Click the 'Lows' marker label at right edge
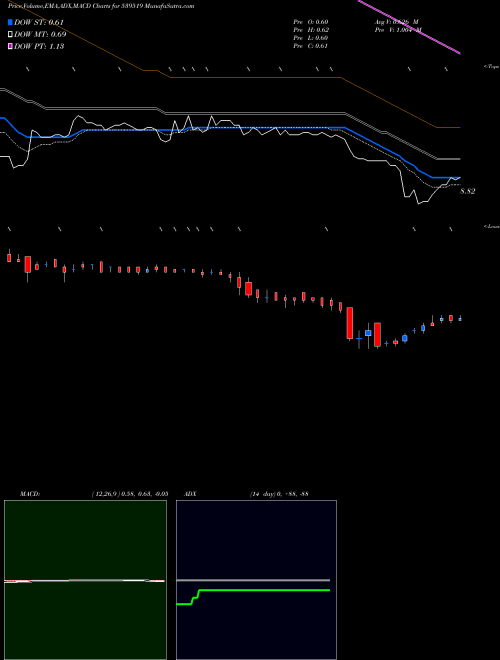The width and height of the screenshot is (500, 660). pyautogui.click(x=492, y=226)
